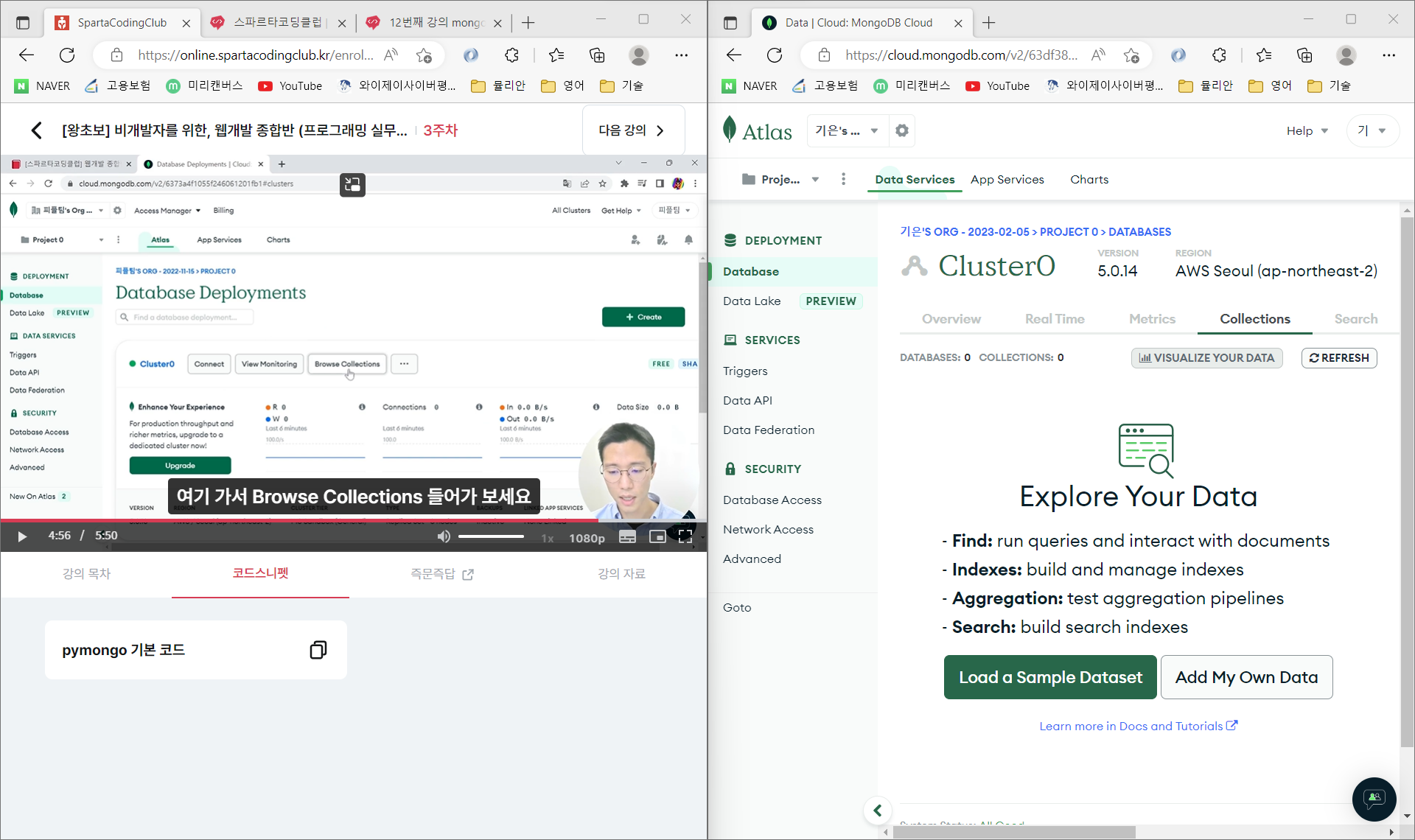Copy the pymongo 기본 코드 snippet
The image size is (1415, 840).
click(x=318, y=650)
